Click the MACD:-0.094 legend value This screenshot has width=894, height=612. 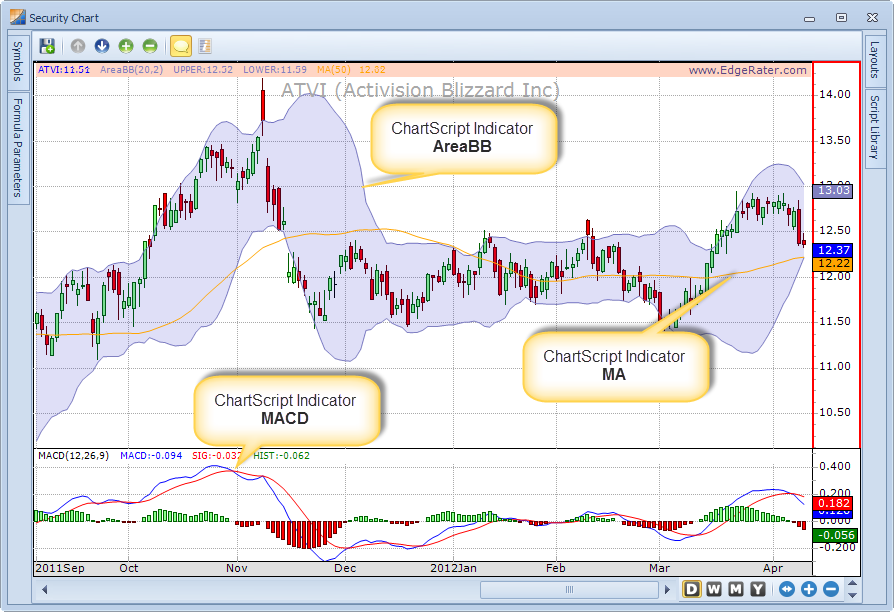151,455
